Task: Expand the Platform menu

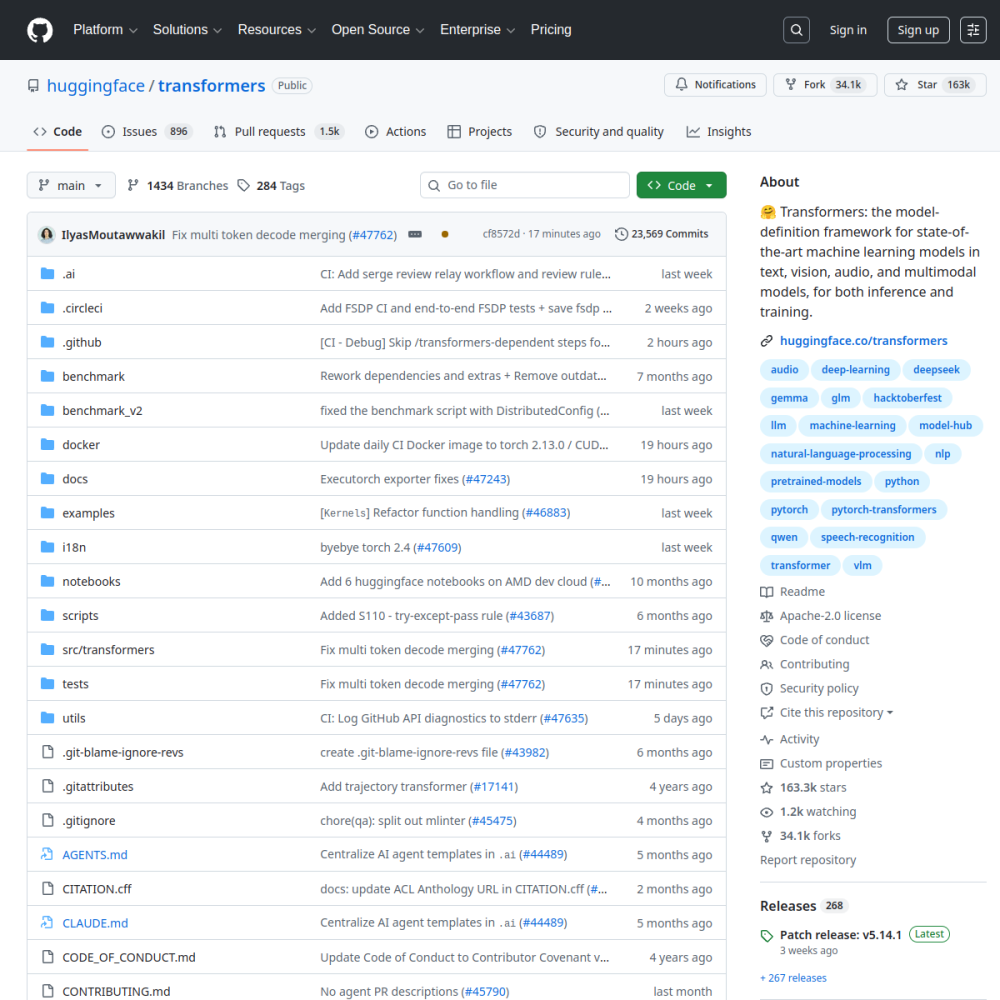Action: 105,30
